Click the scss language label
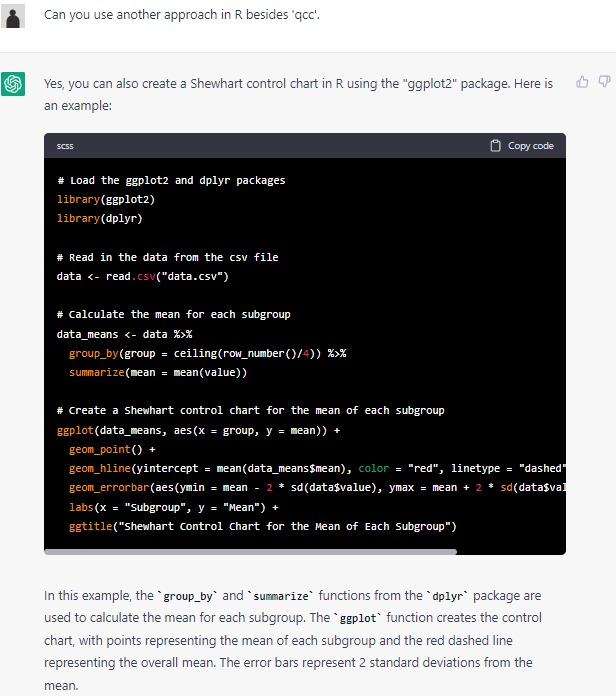 click(66, 146)
